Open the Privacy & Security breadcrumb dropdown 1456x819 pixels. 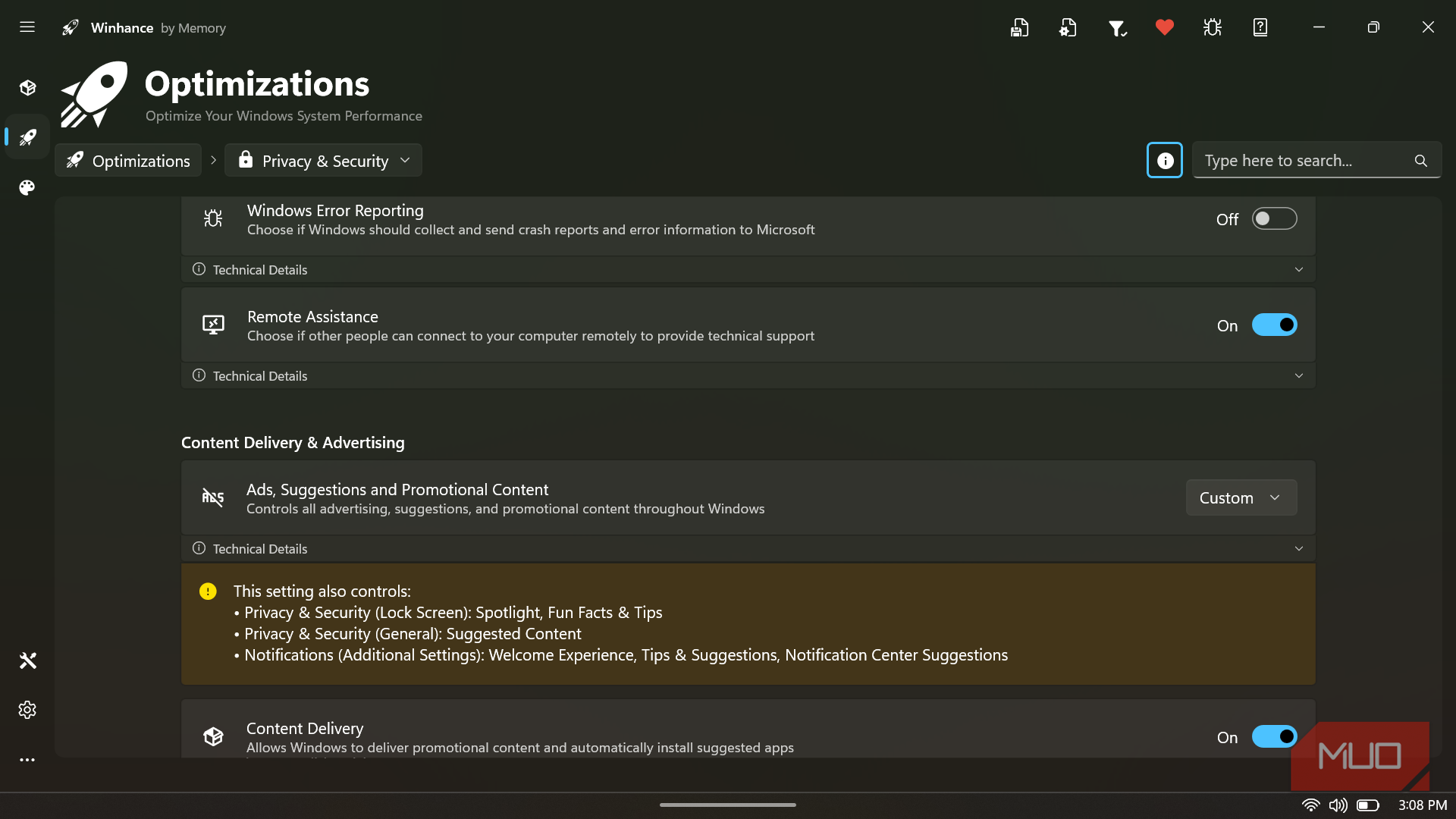coord(323,160)
